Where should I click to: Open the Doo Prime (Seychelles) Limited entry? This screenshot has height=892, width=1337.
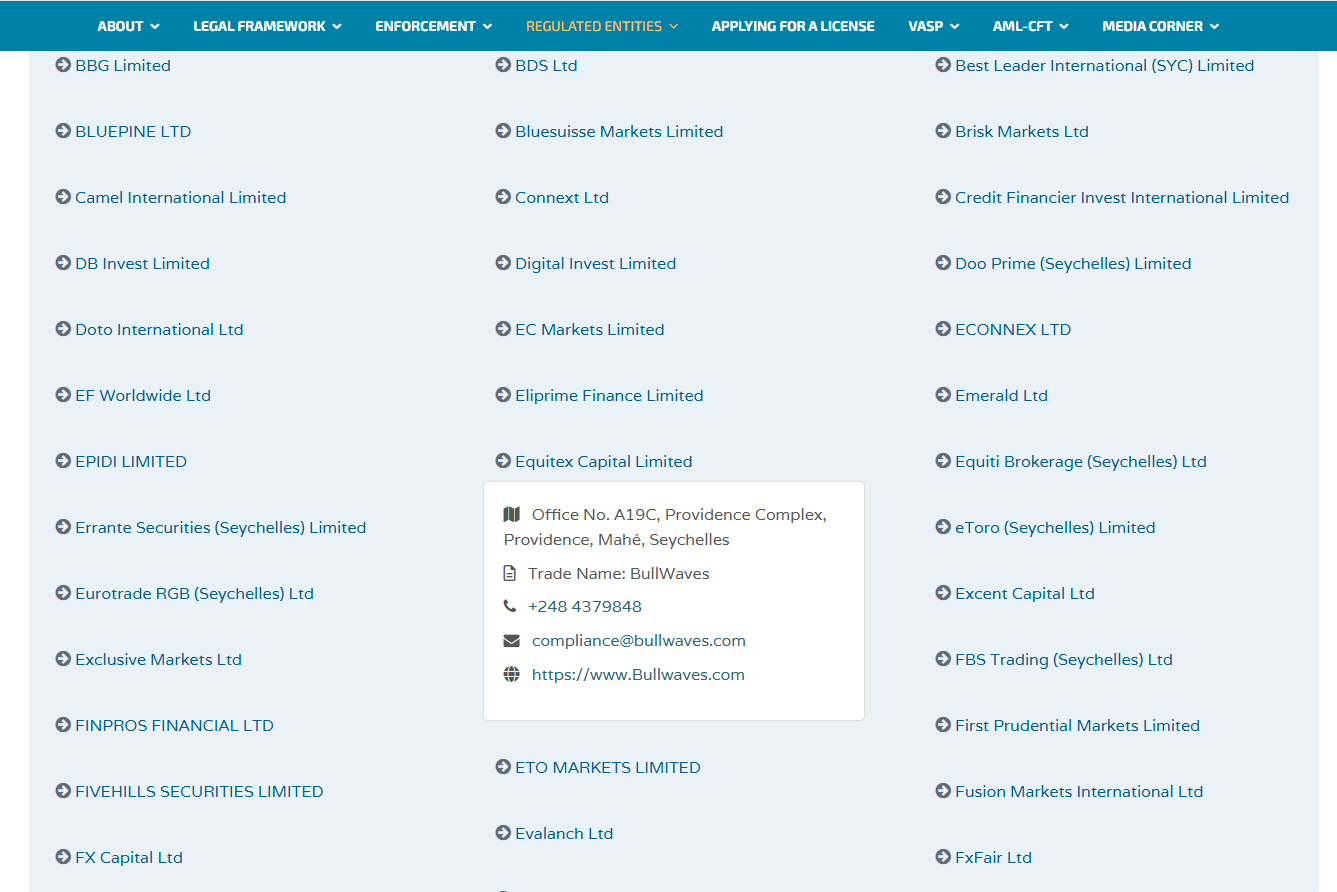click(1073, 263)
